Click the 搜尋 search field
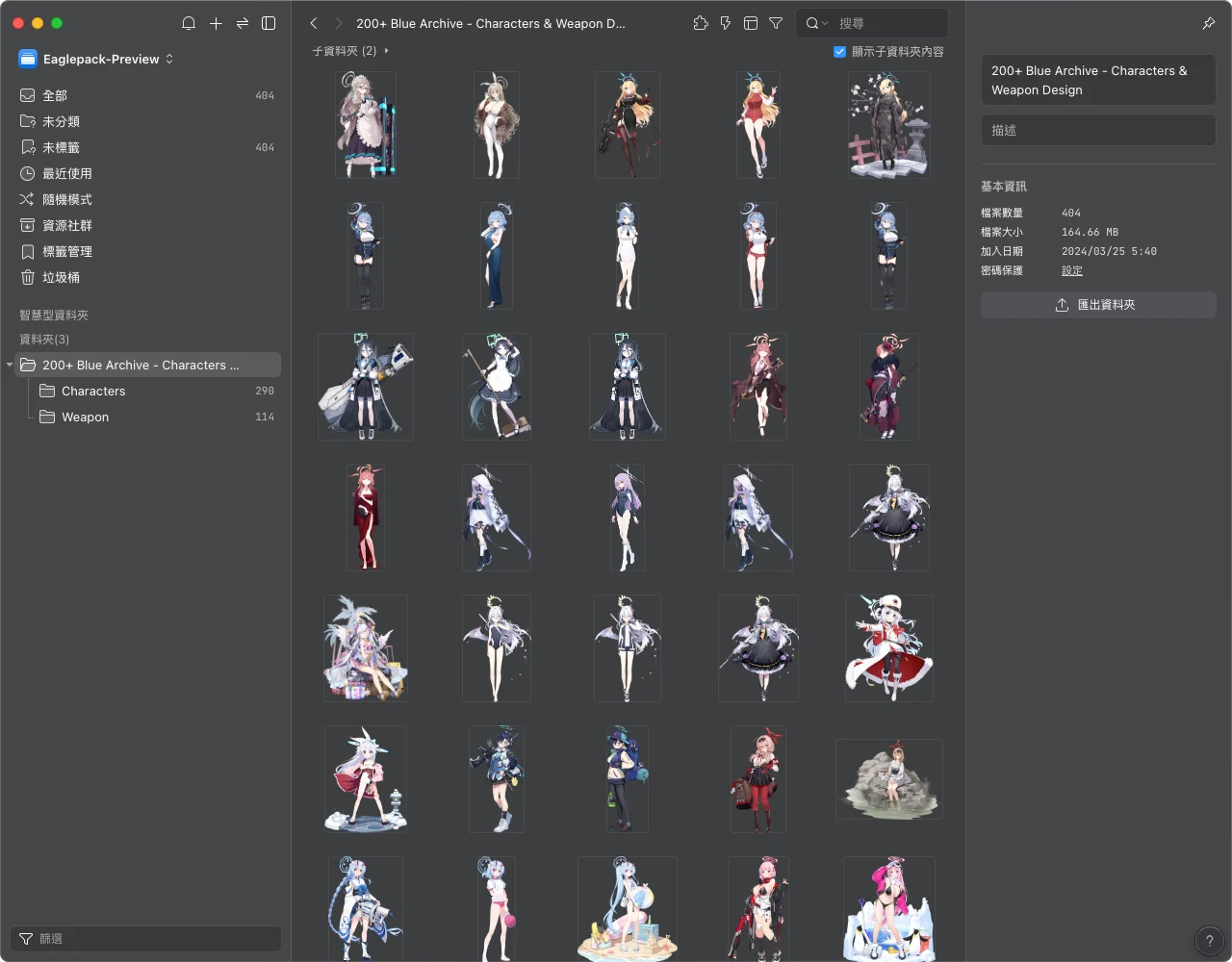1232x962 pixels. click(871, 23)
